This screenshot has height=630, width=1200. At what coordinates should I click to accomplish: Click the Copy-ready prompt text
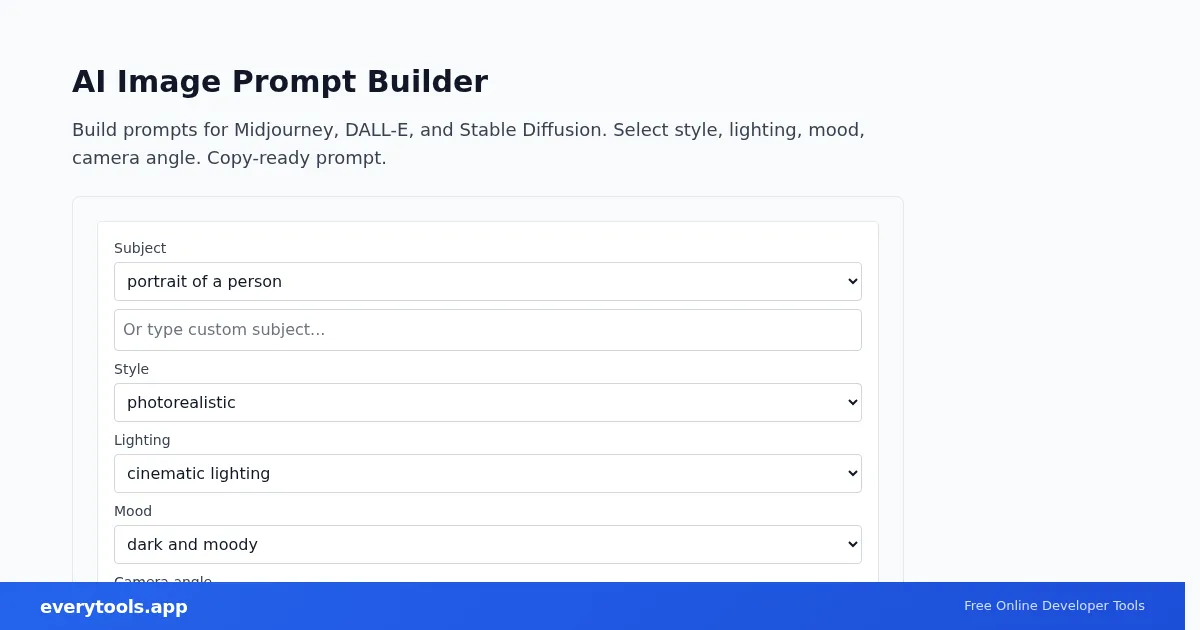click(x=296, y=158)
